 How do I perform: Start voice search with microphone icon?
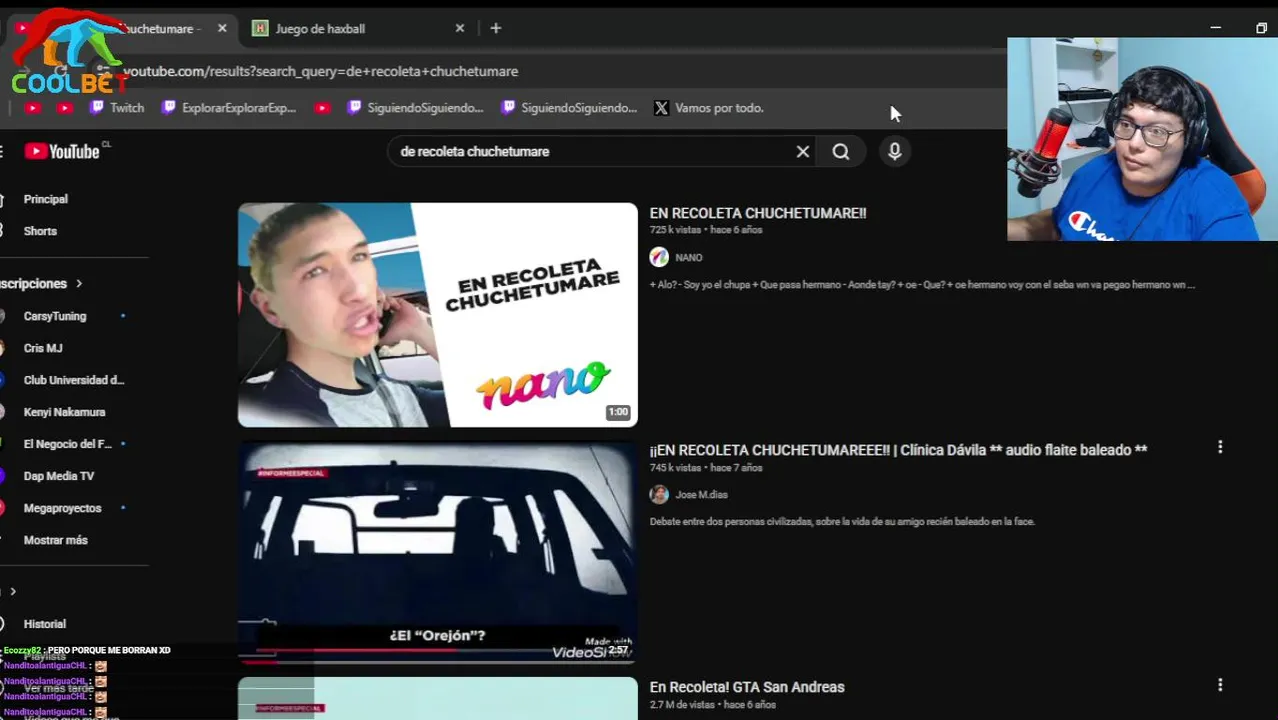895,151
